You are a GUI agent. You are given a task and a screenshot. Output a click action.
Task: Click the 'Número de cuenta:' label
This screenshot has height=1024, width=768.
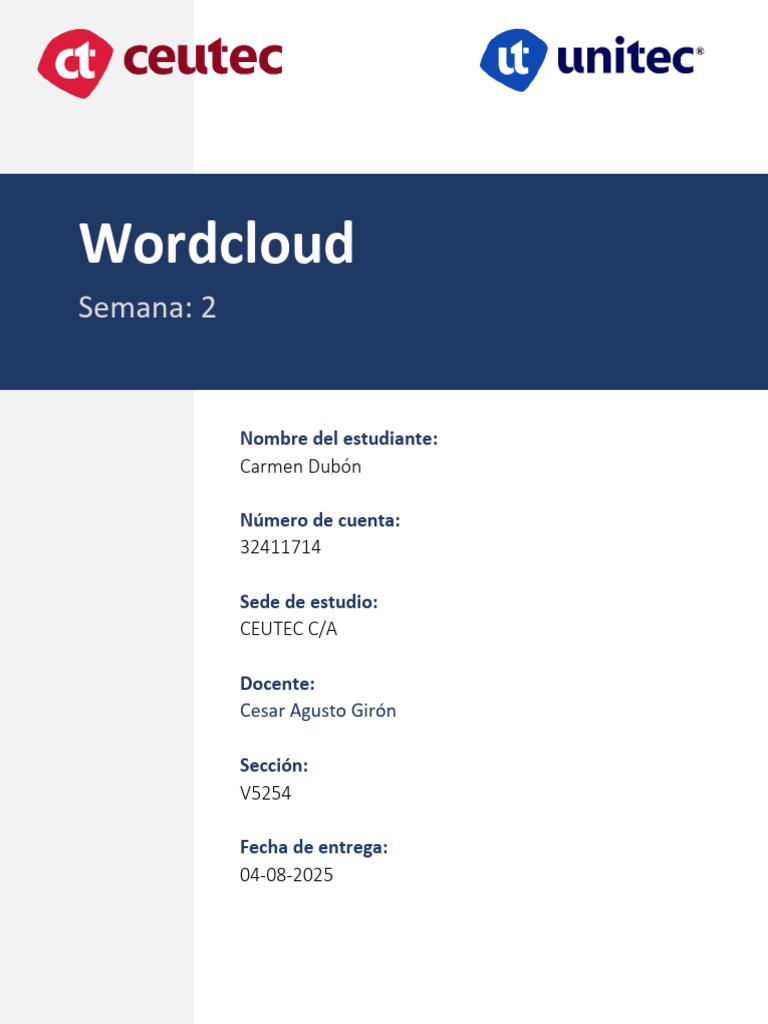[319, 520]
